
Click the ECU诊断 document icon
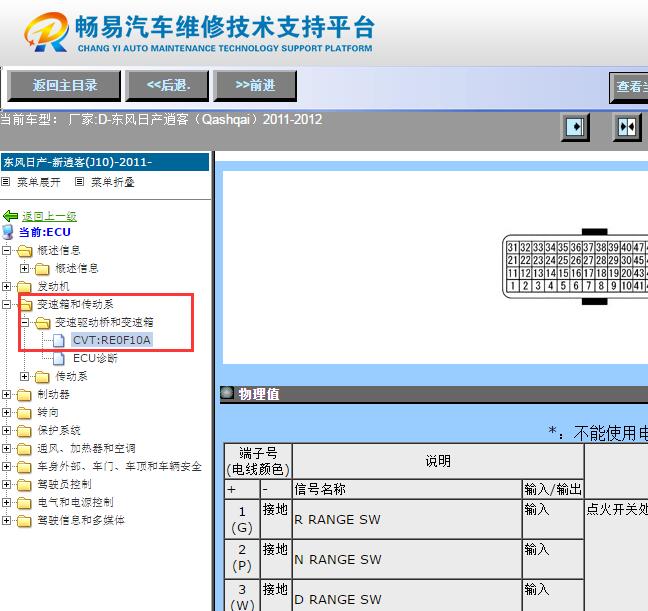tap(59, 358)
